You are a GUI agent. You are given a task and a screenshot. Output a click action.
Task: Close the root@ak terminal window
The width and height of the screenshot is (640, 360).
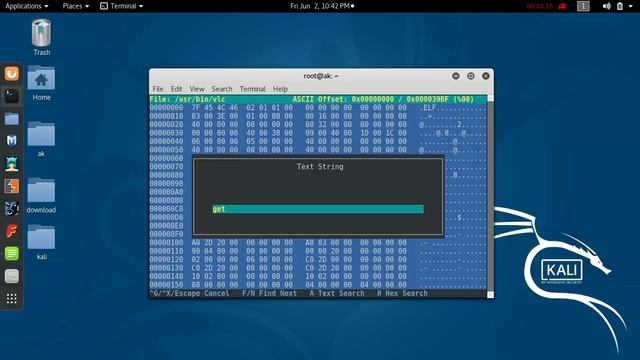click(486, 76)
